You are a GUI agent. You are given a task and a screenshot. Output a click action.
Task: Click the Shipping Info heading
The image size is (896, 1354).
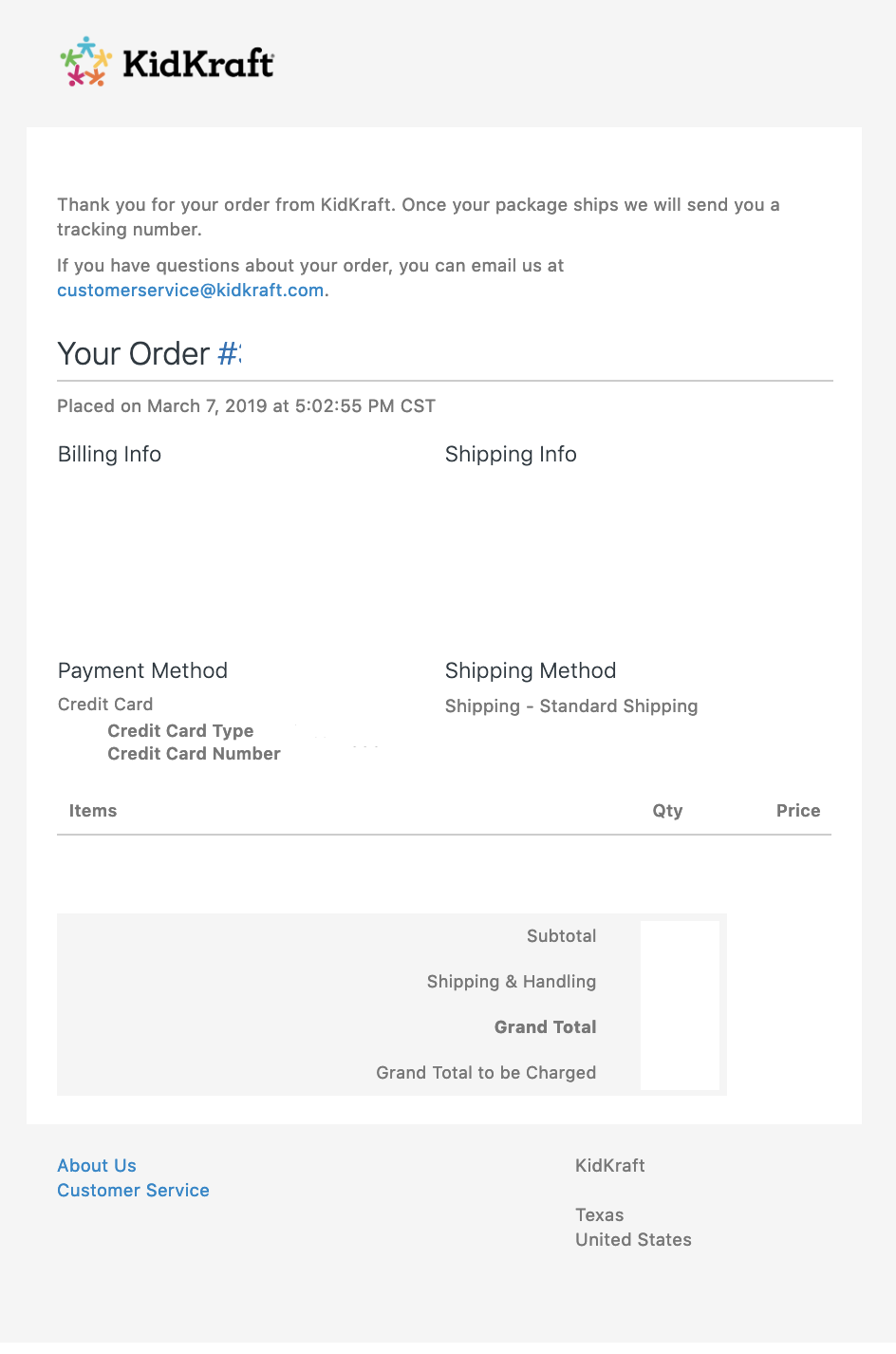(x=511, y=455)
